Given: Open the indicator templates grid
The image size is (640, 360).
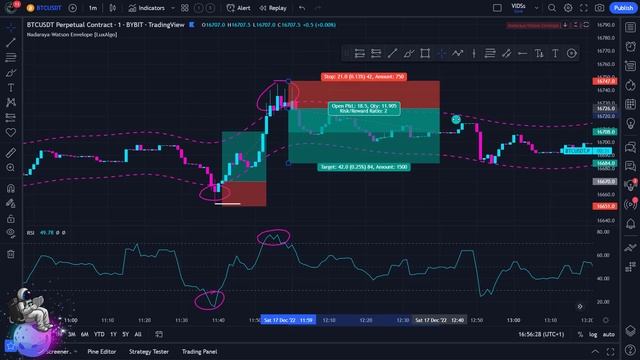Looking at the screenshot, I should pyautogui.click(x=185, y=8).
